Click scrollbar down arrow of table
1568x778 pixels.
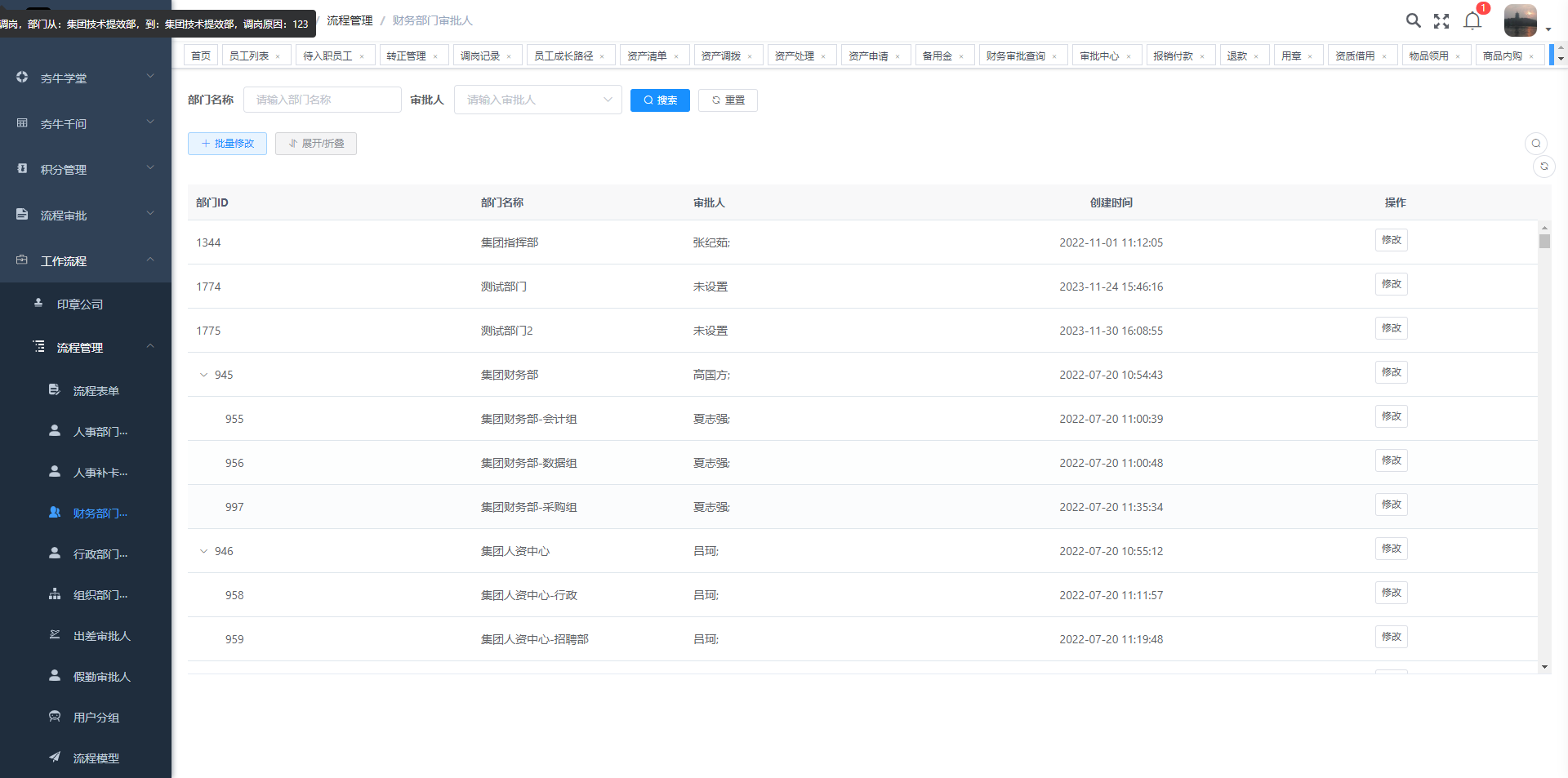tap(1544, 667)
